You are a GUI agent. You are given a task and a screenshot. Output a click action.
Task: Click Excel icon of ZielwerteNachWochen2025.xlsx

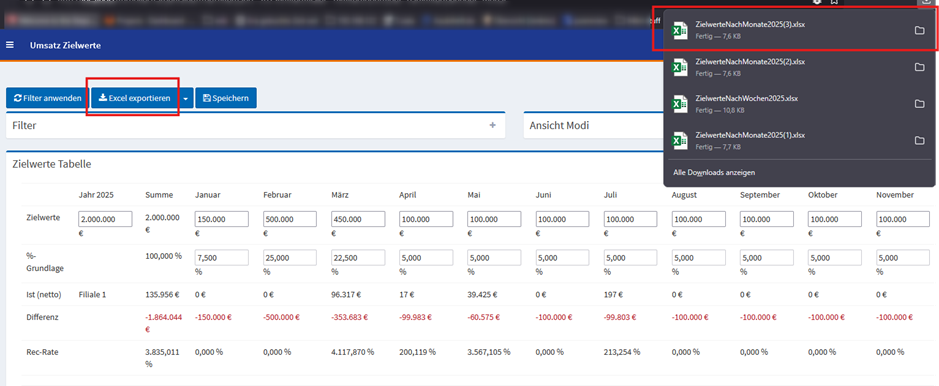tap(679, 104)
